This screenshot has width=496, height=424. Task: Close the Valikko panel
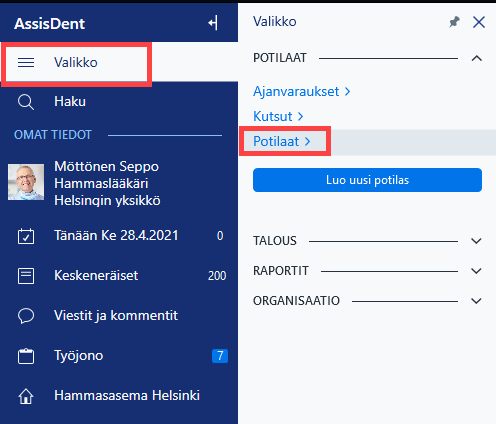point(479,22)
